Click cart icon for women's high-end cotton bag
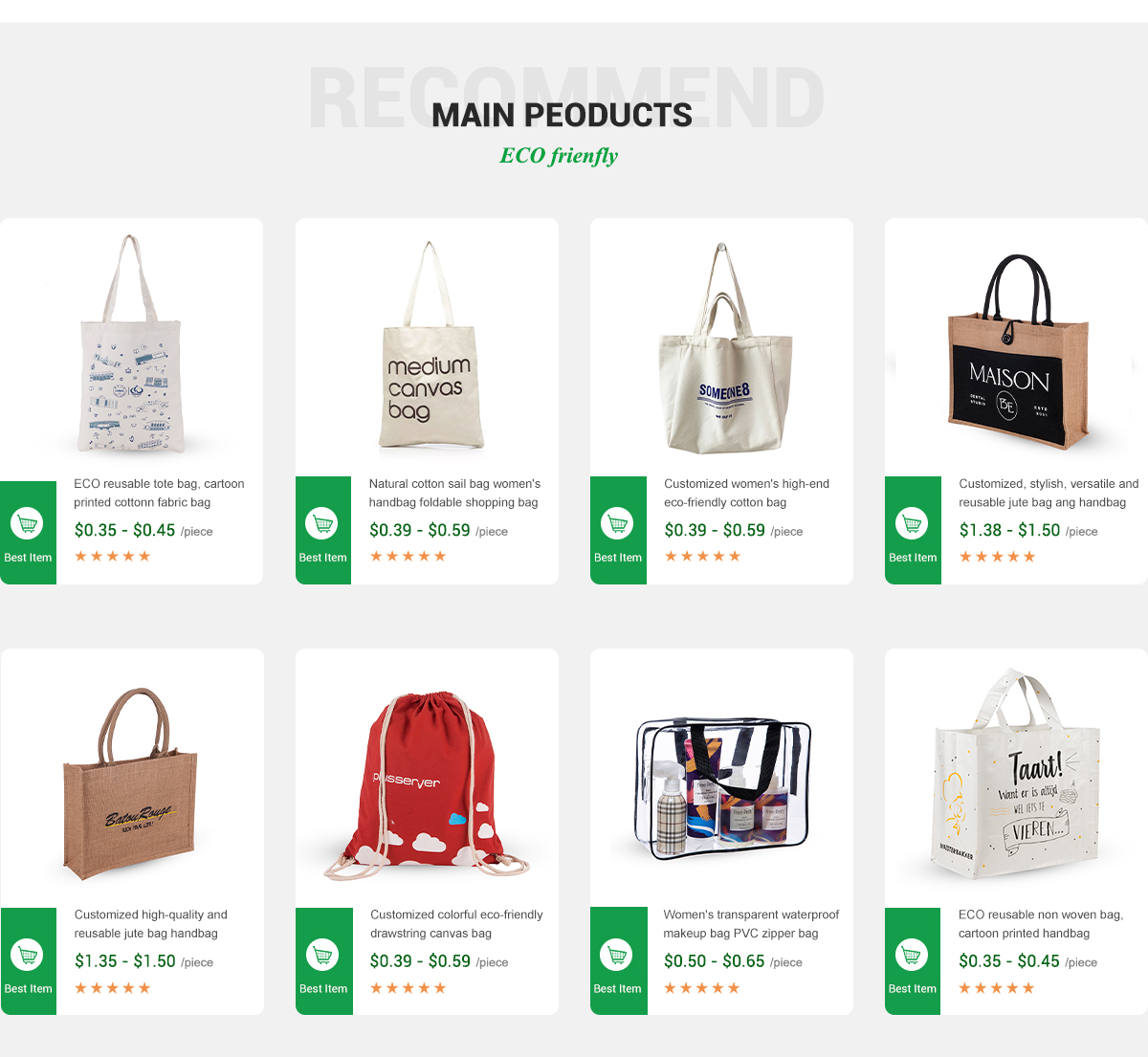 [618, 523]
